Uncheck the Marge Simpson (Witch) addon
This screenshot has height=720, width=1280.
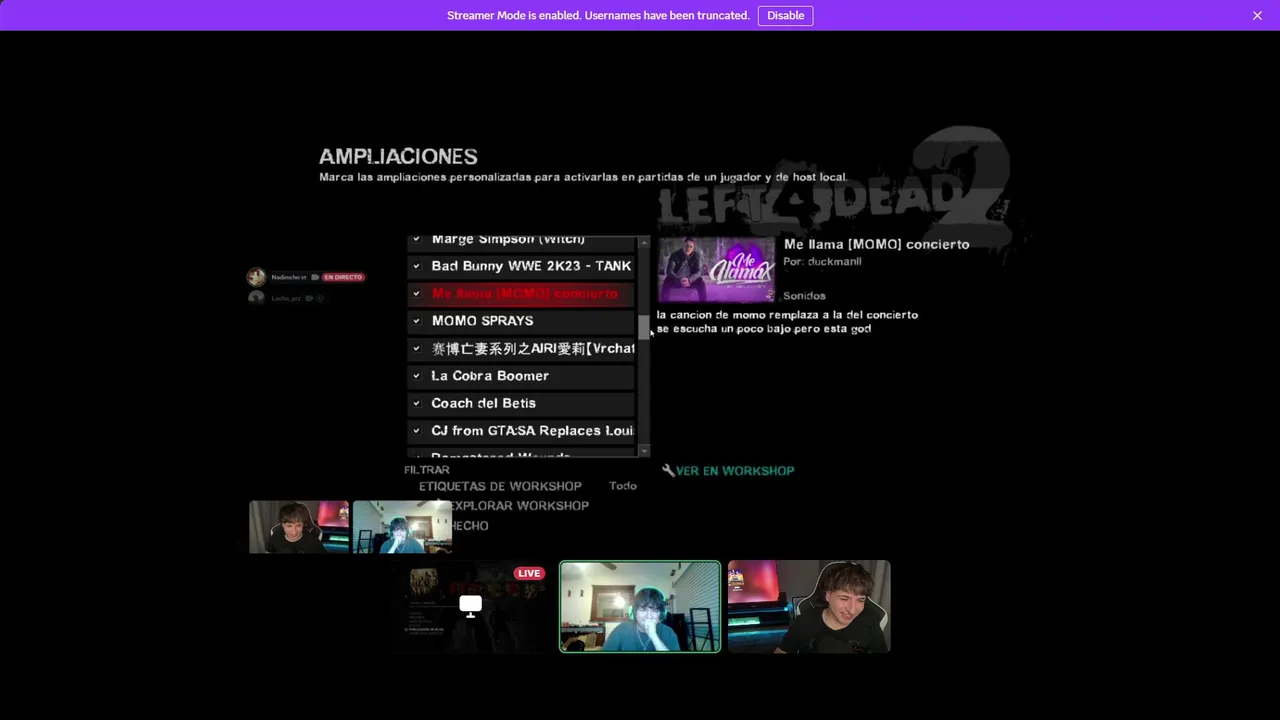(x=416, y=240)
